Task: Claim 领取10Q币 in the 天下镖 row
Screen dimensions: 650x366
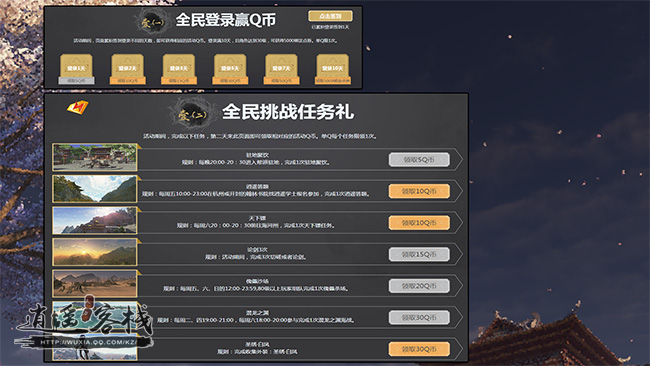Action: pos(419,223)
